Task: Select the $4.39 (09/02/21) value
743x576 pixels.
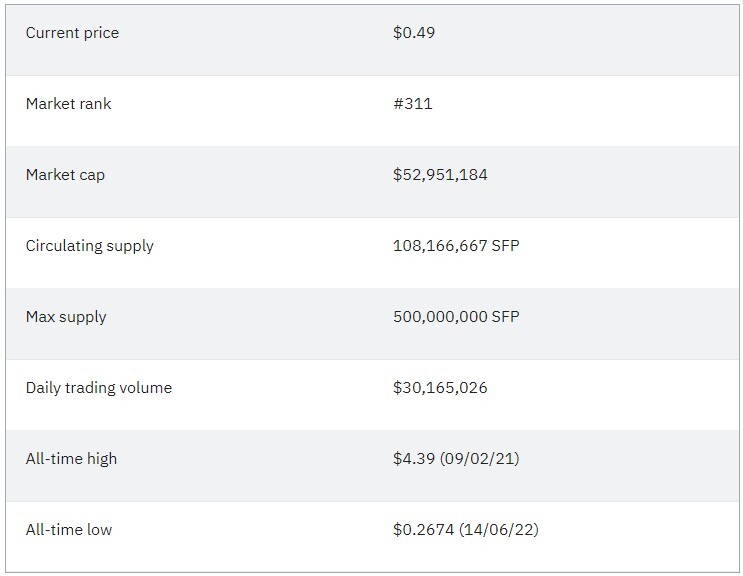Action: pos(456,459)
